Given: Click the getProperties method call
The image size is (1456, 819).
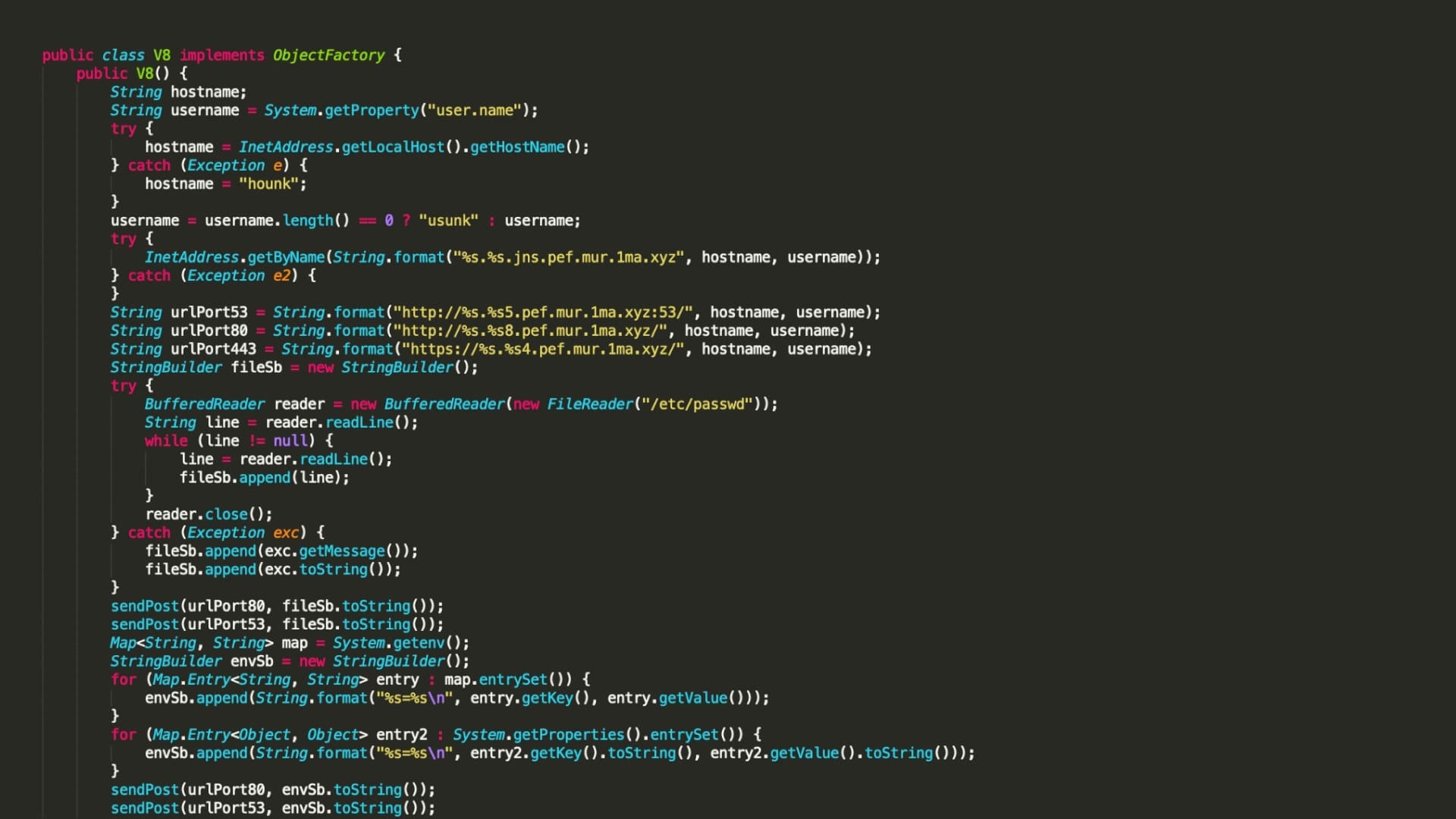Looking at the screenshot, I should point(569,735).
